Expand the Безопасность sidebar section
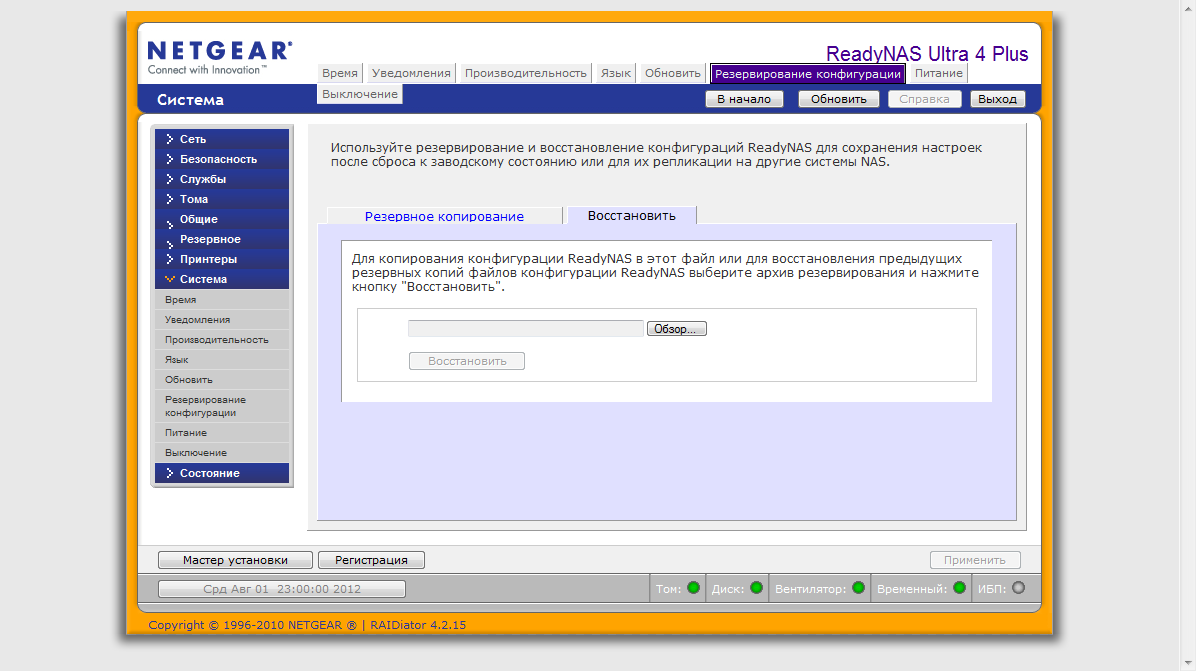The height and width of the screenshot is (671, 1196). [x=222, y=159]
